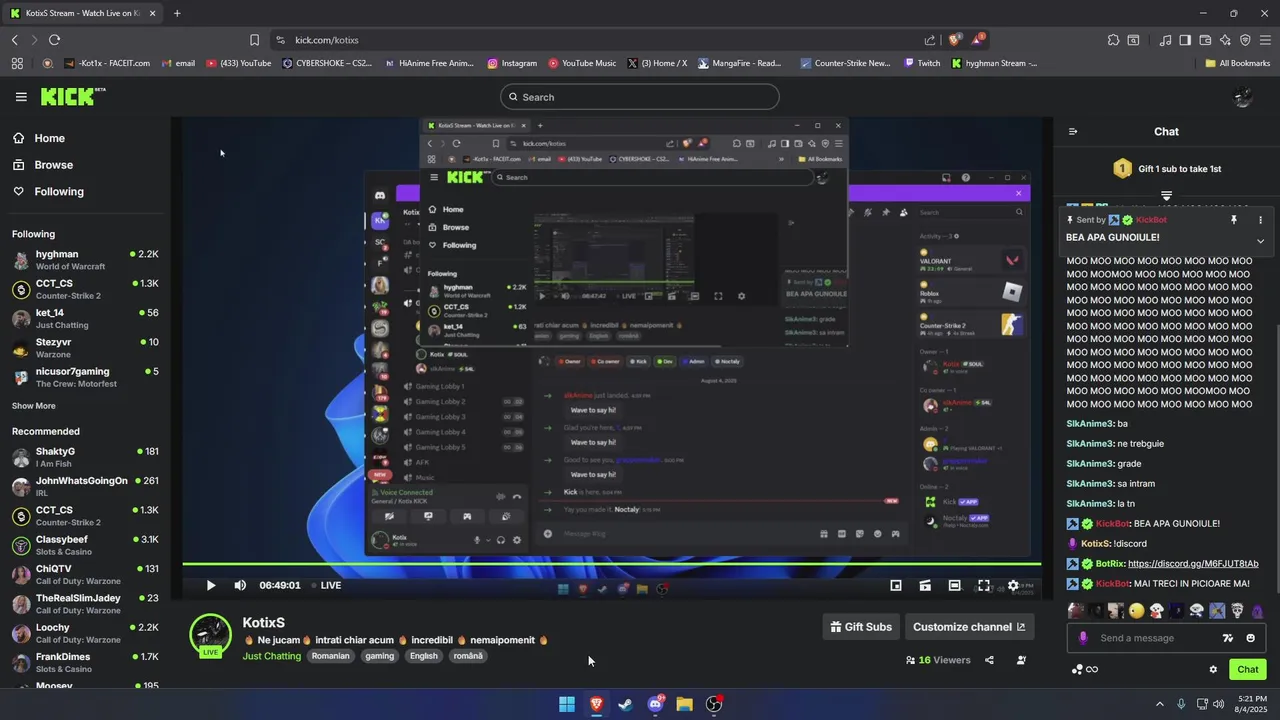The height and width of the screenshot is (720, 1280).
Task: Toggle theater mode in player
Action: point(955,585)
